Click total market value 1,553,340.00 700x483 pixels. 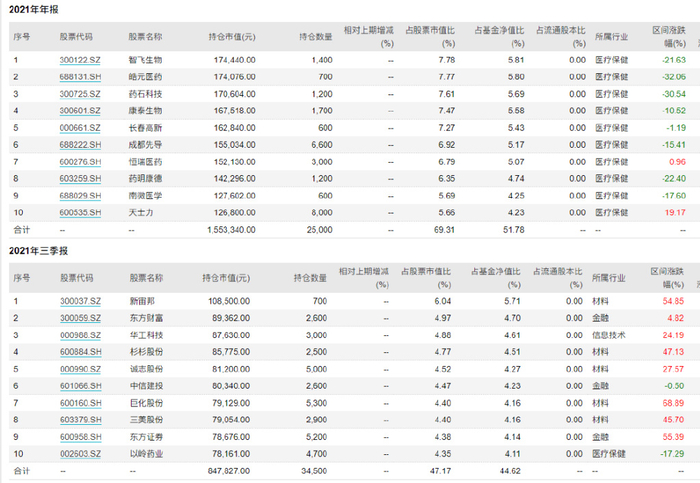pyautogui.click(x=231, y=230)
